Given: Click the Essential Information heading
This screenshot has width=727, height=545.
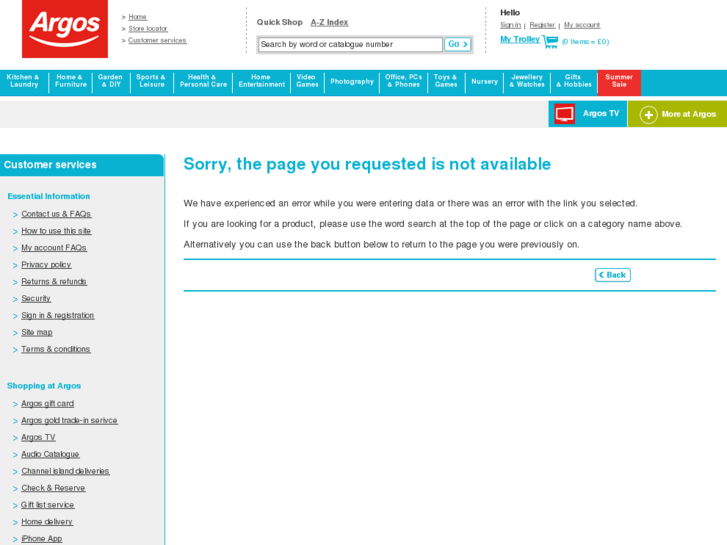Looking at the screenshot, I should pyautogui.click(x=49, y=196).
